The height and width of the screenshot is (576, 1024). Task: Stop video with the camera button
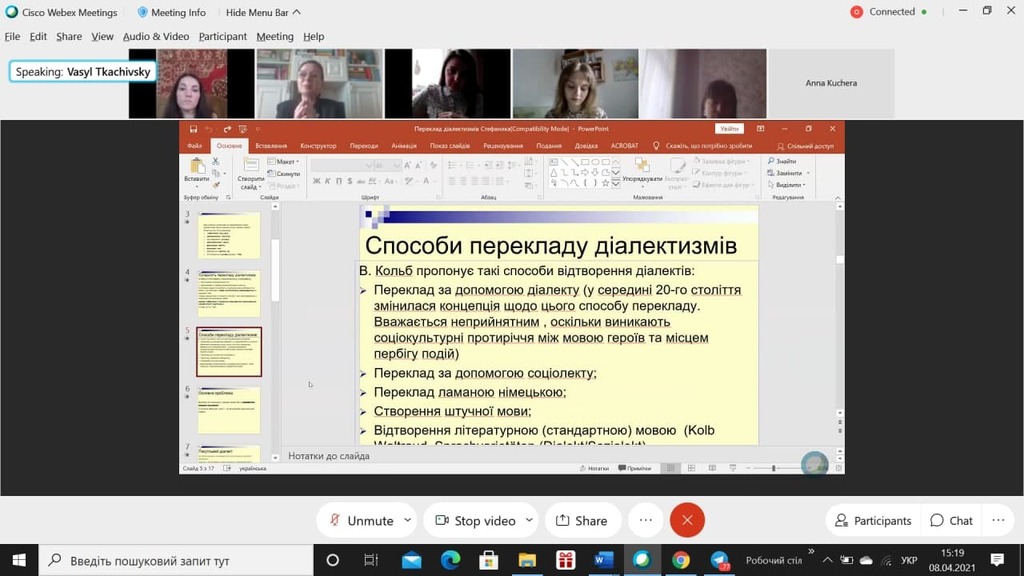475,520
